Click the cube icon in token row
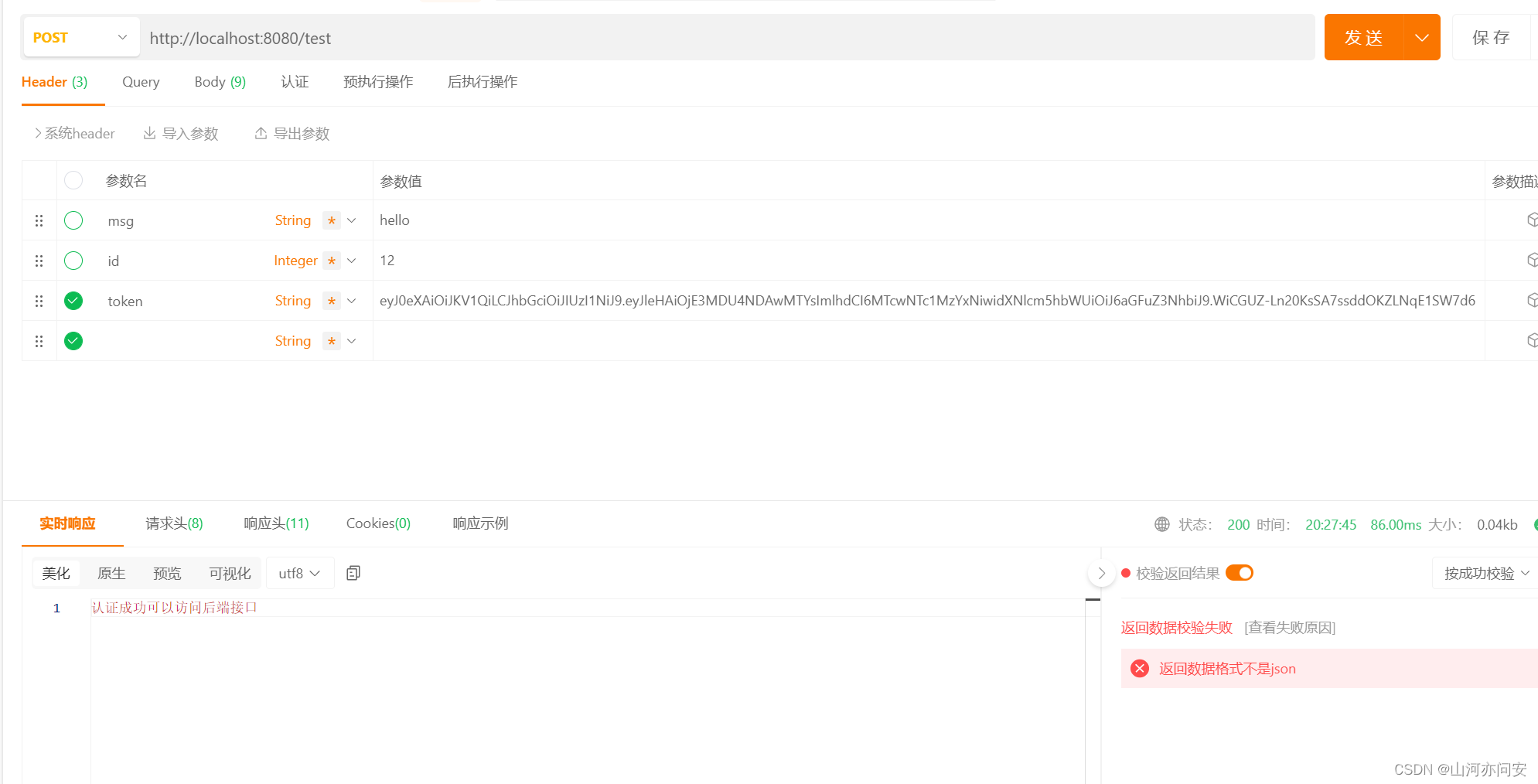The width and height of the screenshot is (1538, 784). [1532, 300]
